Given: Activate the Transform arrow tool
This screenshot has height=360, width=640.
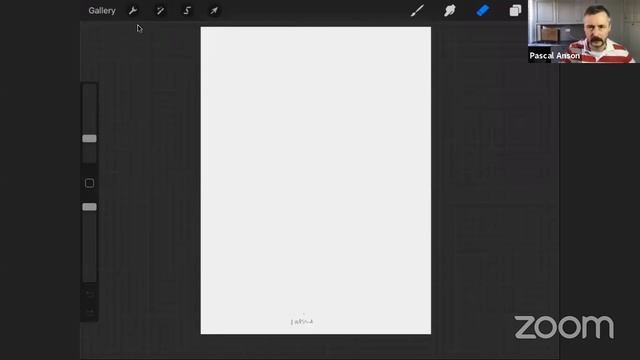Looking at the screenshot, I should (214, 11).
